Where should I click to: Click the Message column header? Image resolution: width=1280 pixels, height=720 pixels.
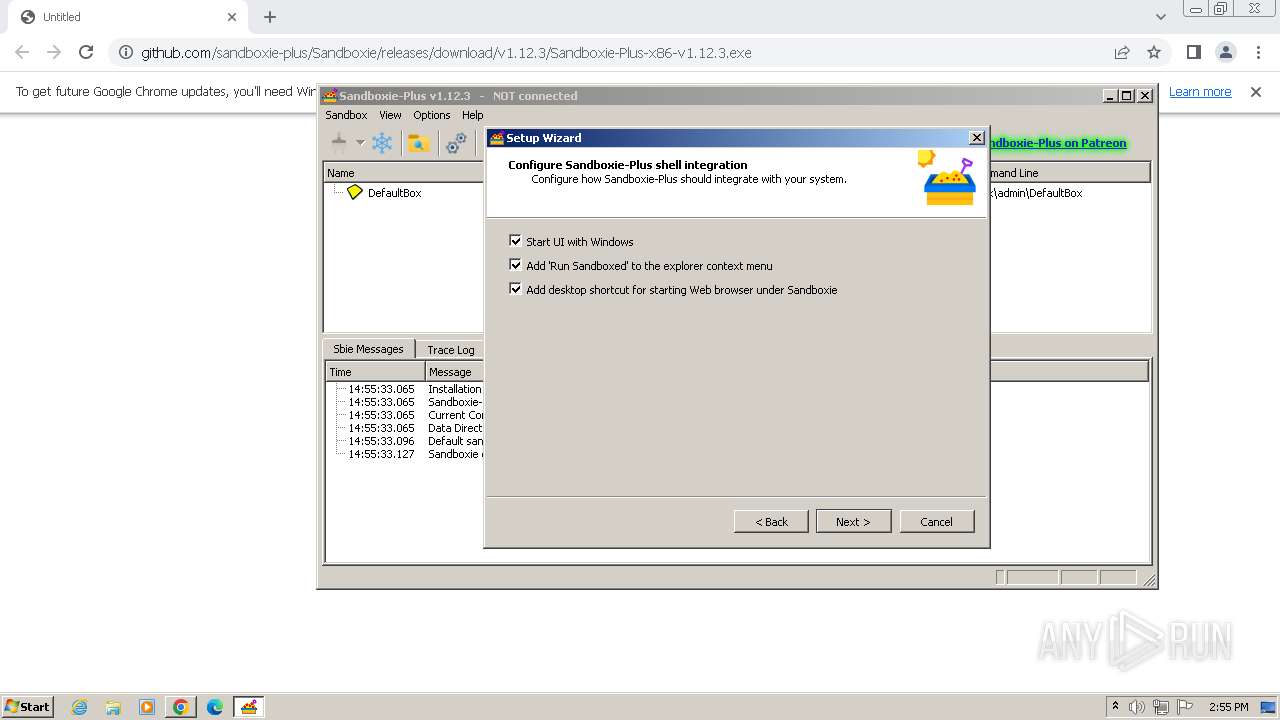click(x=455, y=372)
